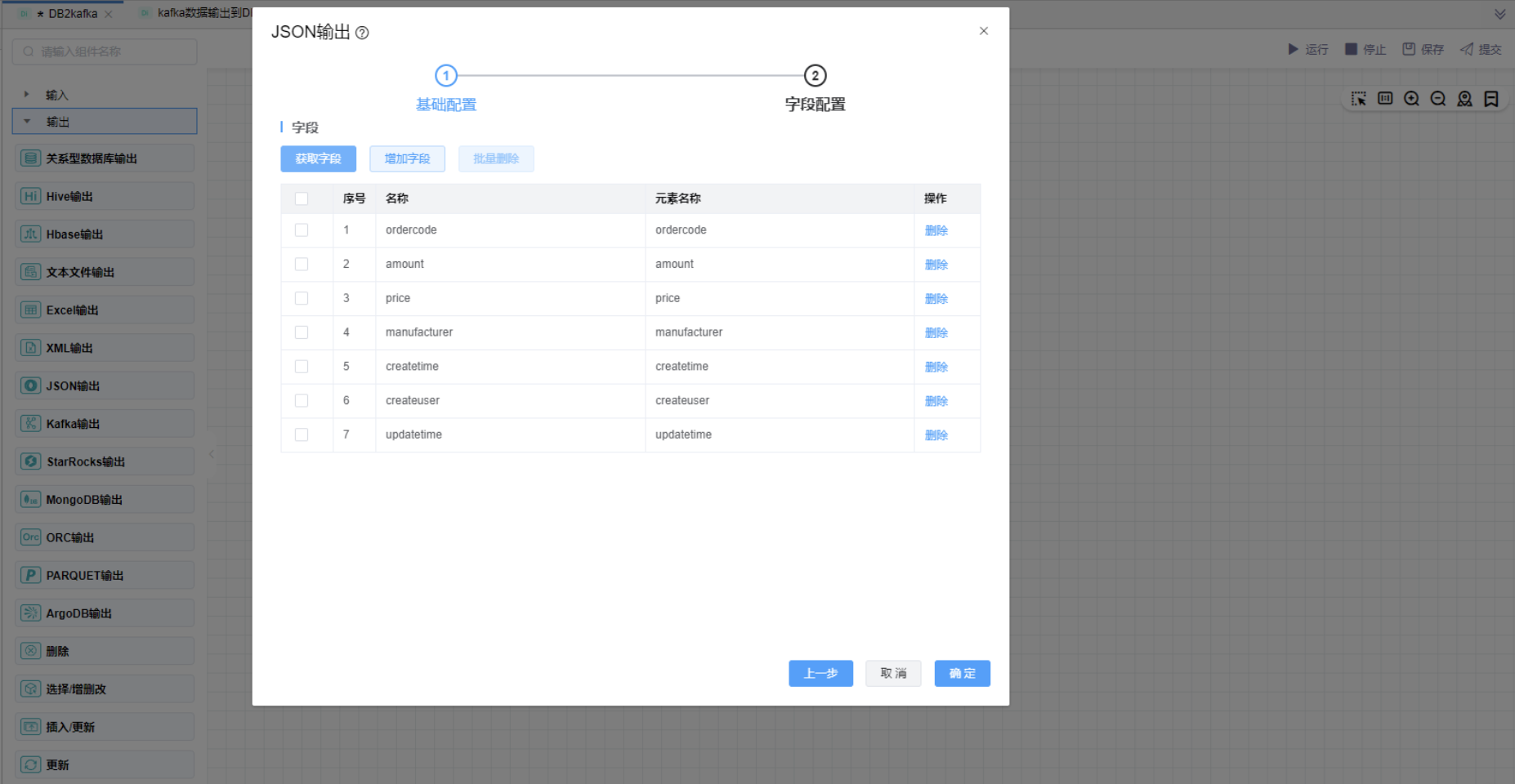
Task: Click the save (保存) toolbar icon
Action: pos(1409,49)
